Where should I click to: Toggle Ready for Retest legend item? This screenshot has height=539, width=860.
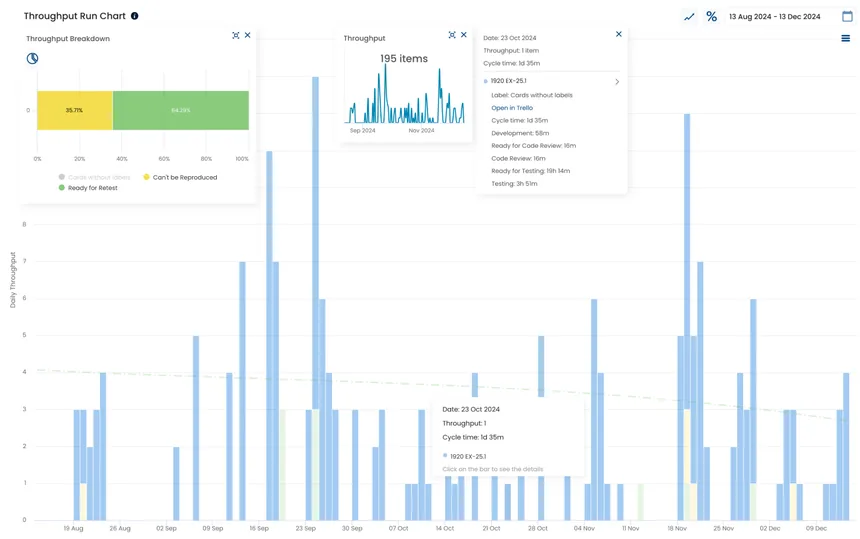pos(88,188)
